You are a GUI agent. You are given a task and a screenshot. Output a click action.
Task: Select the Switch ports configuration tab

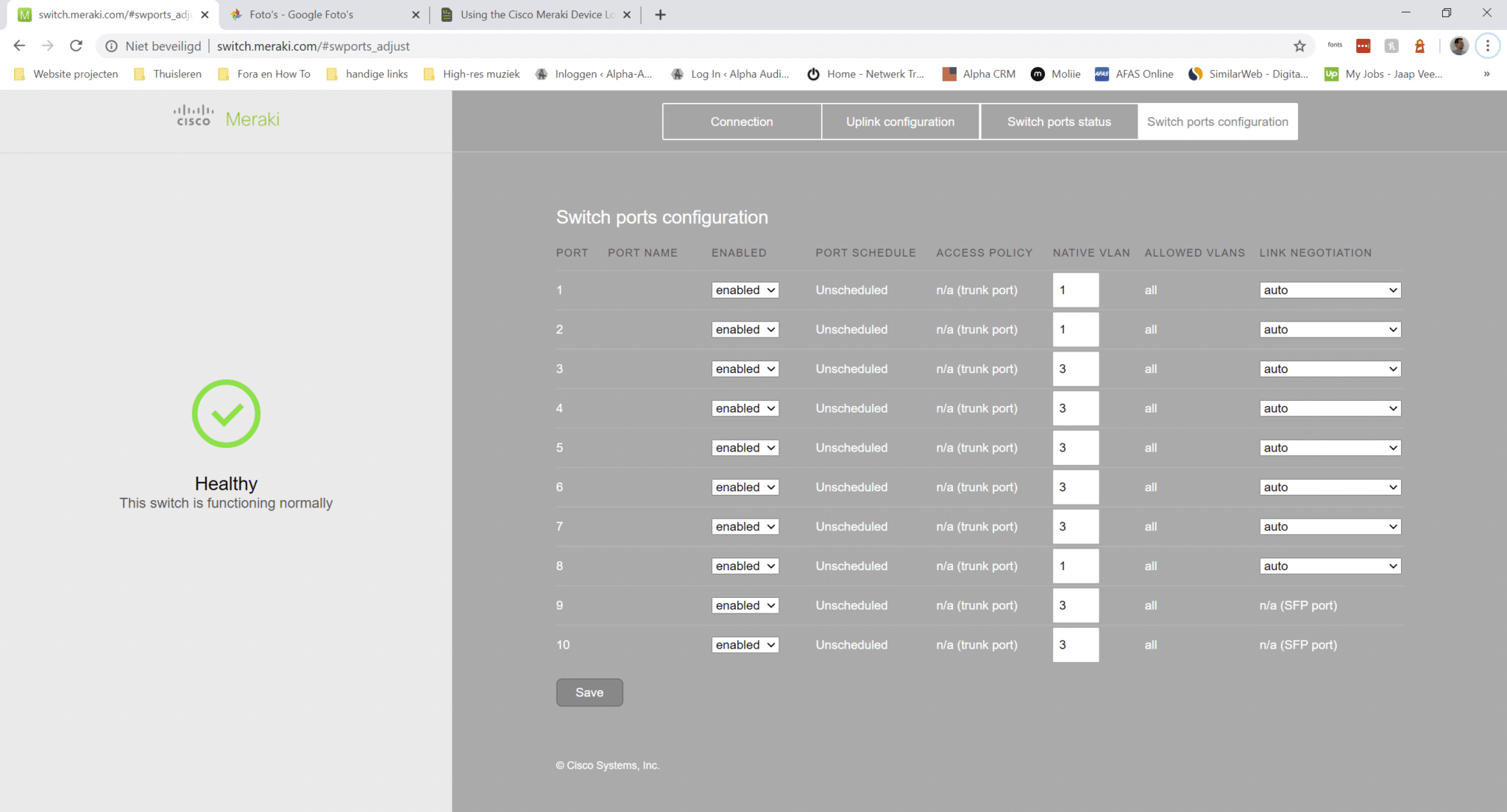(x=1218, y=121)
